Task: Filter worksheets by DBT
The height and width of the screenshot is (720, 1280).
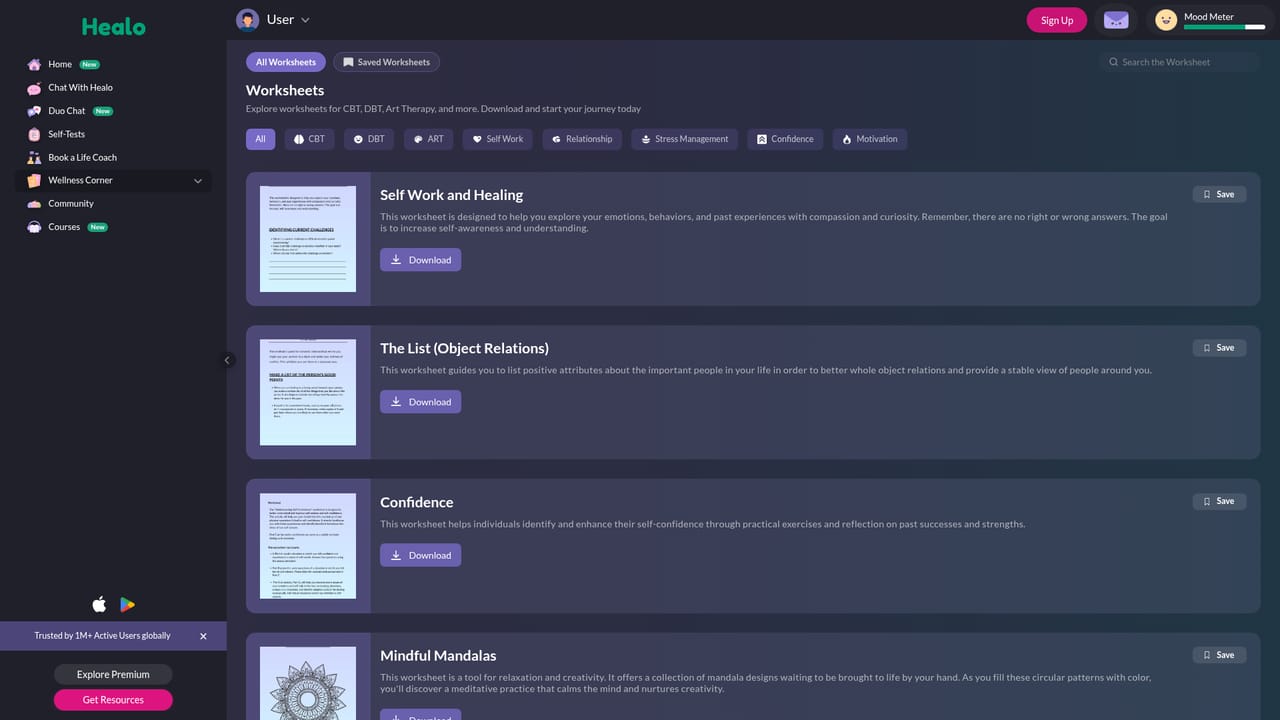Action: (x=369, y=139)
